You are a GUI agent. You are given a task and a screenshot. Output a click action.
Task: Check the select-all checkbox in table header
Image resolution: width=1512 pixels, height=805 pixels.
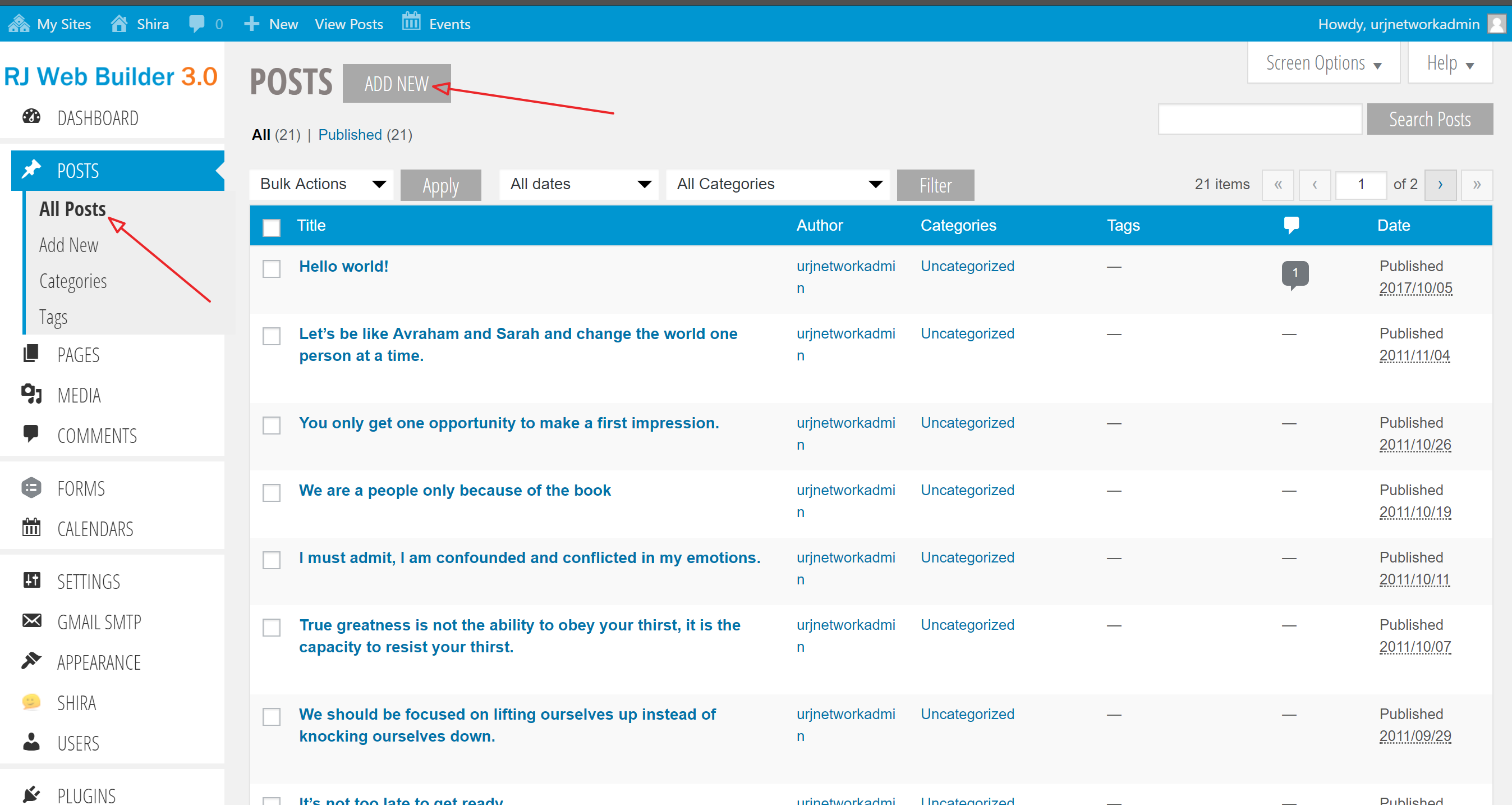click(x=271, y=227)
